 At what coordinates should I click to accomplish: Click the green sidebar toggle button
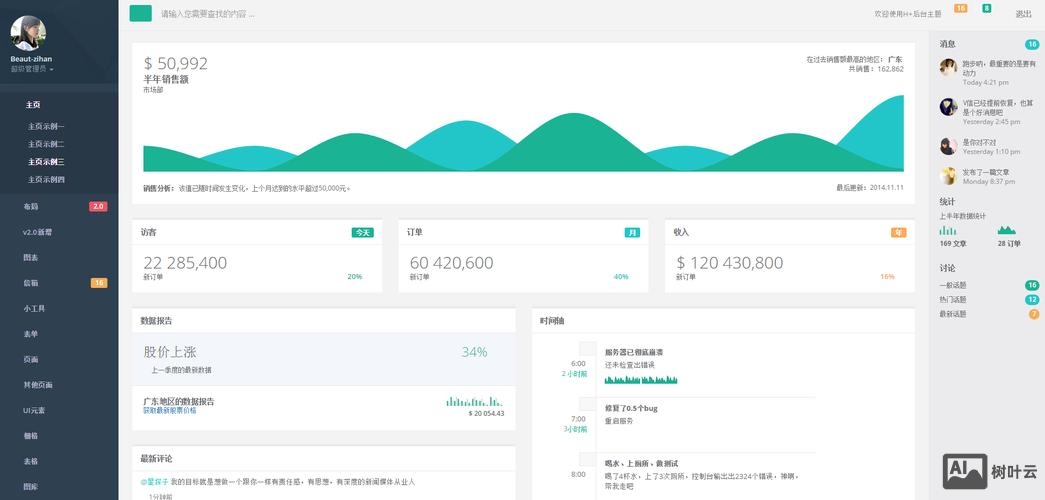coord(140,13)
